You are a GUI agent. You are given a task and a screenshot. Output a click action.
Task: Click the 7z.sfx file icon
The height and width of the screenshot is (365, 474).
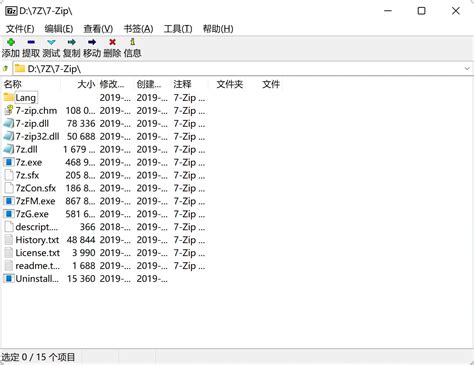tap(9, 175)
